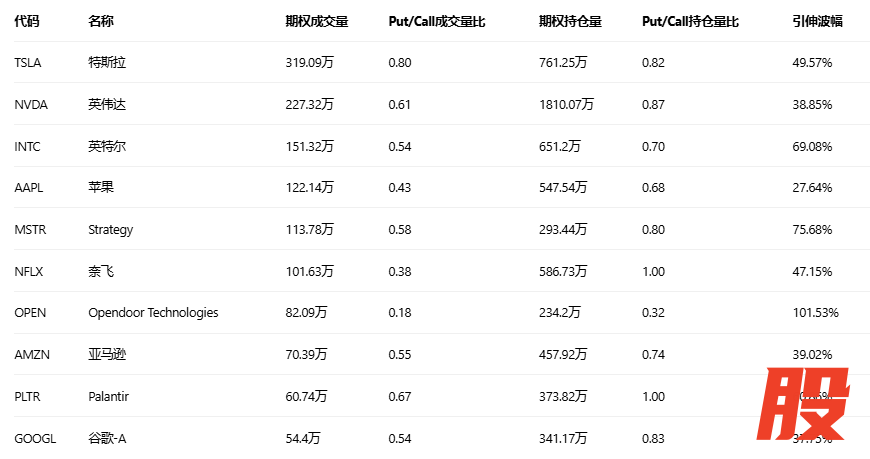Open the NVDA ticker code
The width and height of the screenshot is (870, 459).
click(31, 104)
